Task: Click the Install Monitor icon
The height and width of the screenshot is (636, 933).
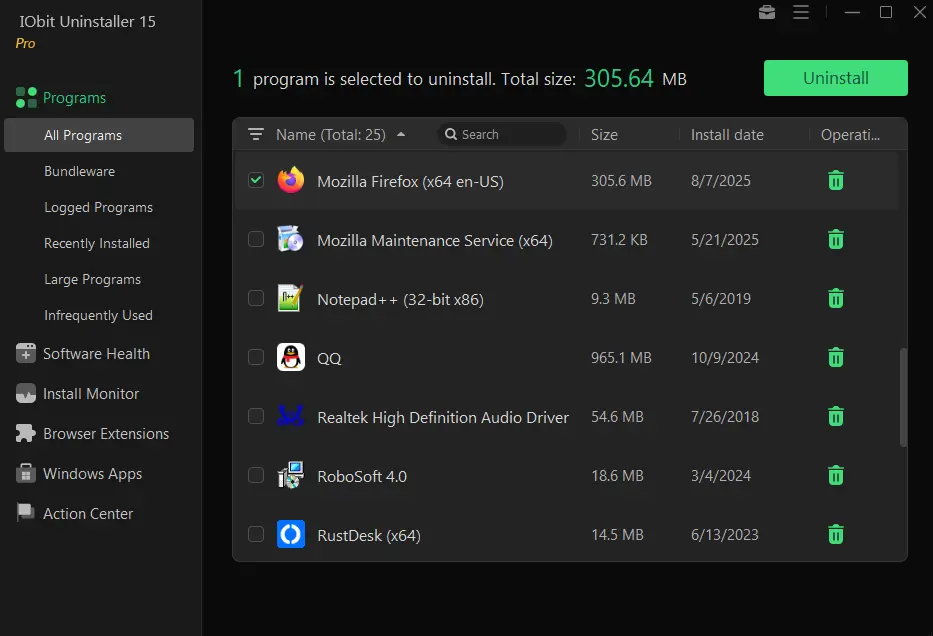Action: pos(26,393)
